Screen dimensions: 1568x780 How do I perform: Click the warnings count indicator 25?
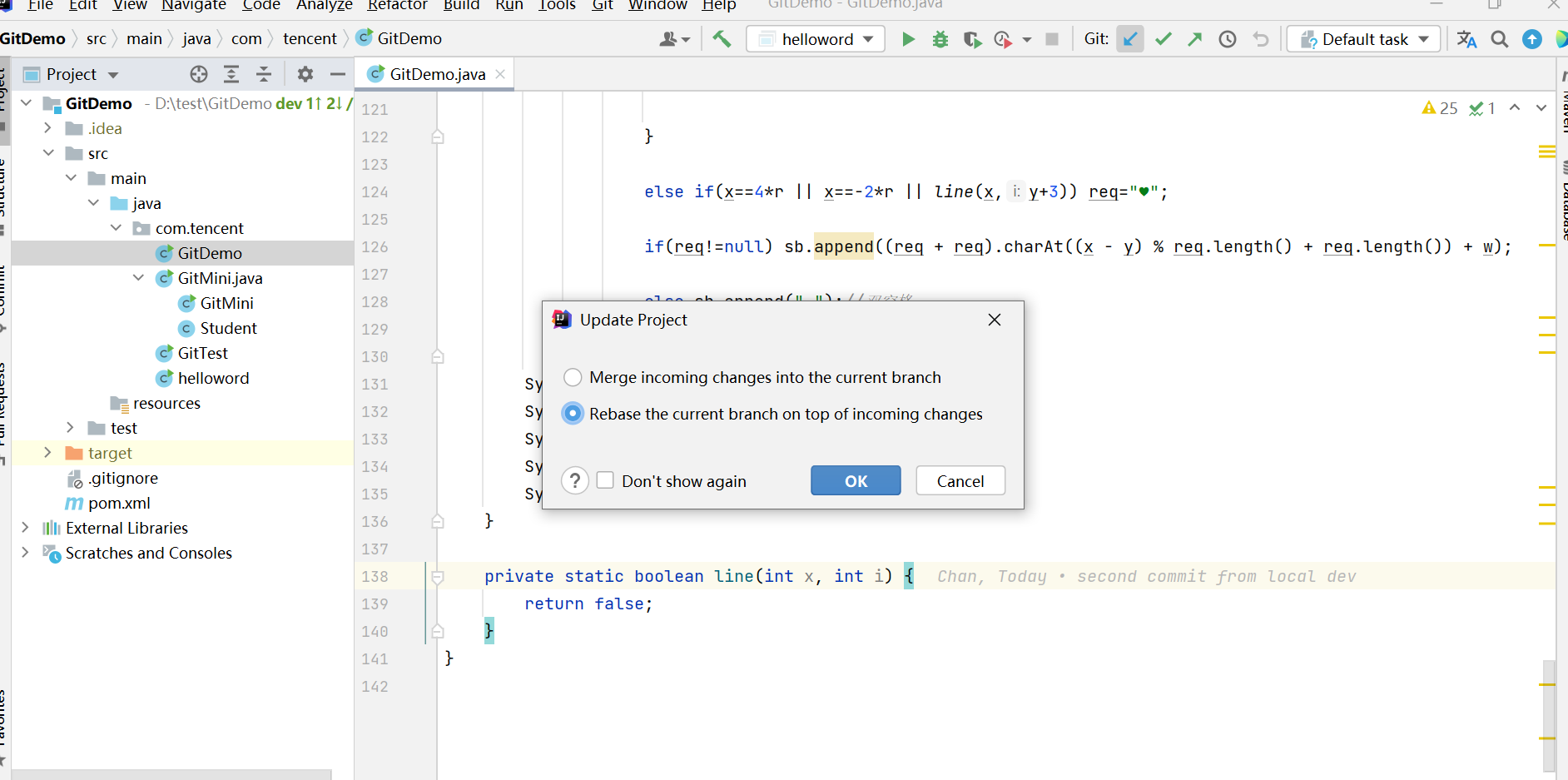(1440, 108)
